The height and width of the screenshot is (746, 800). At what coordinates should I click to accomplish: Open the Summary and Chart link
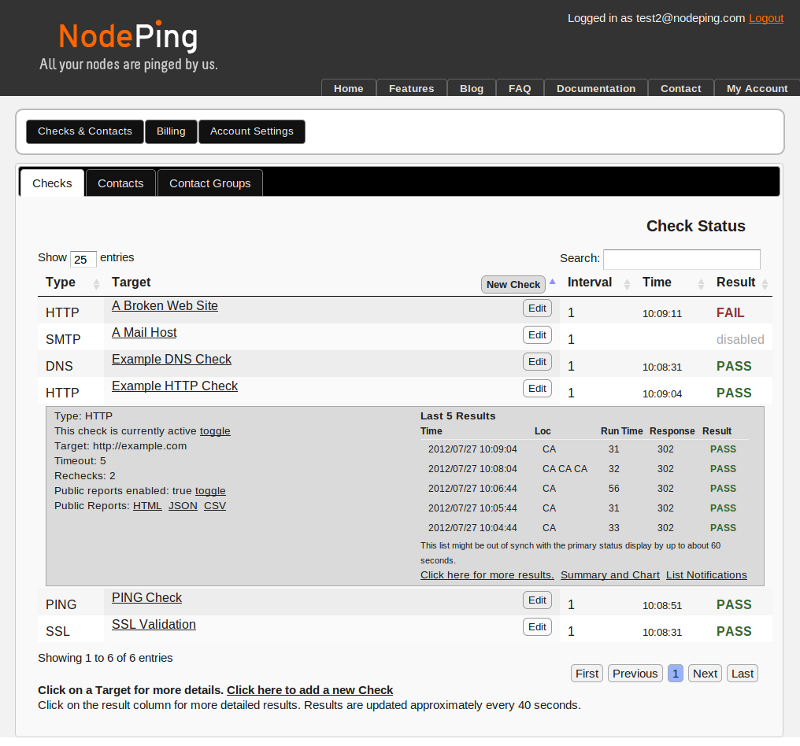610,575
